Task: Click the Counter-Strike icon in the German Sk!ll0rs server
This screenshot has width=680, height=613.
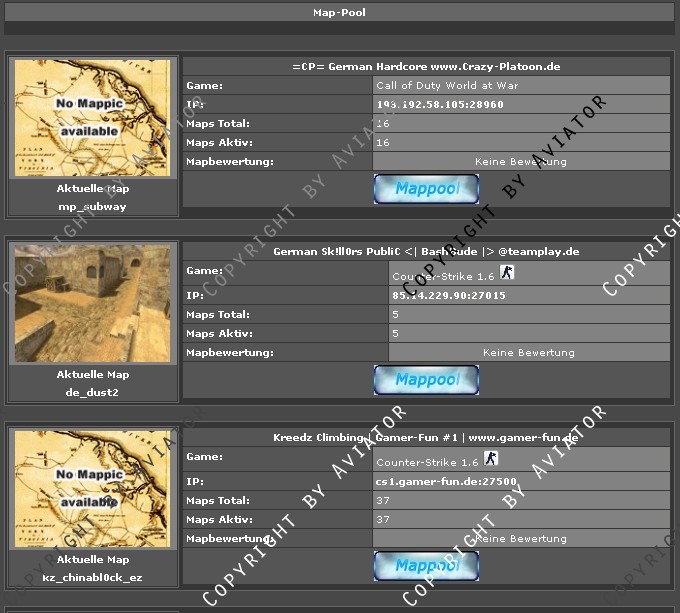Action: [507, 272]
